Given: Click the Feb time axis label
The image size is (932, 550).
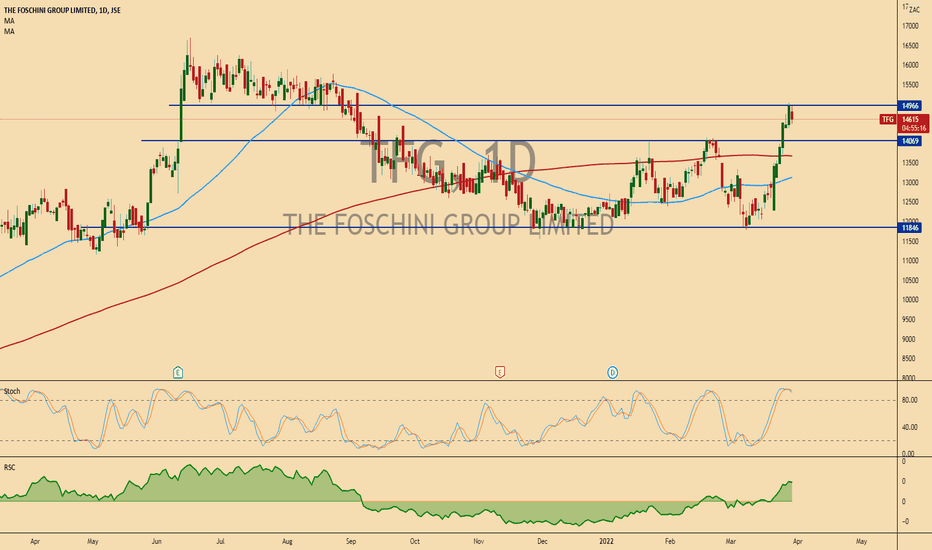Looking at the screenshot, I should point(670,542).
